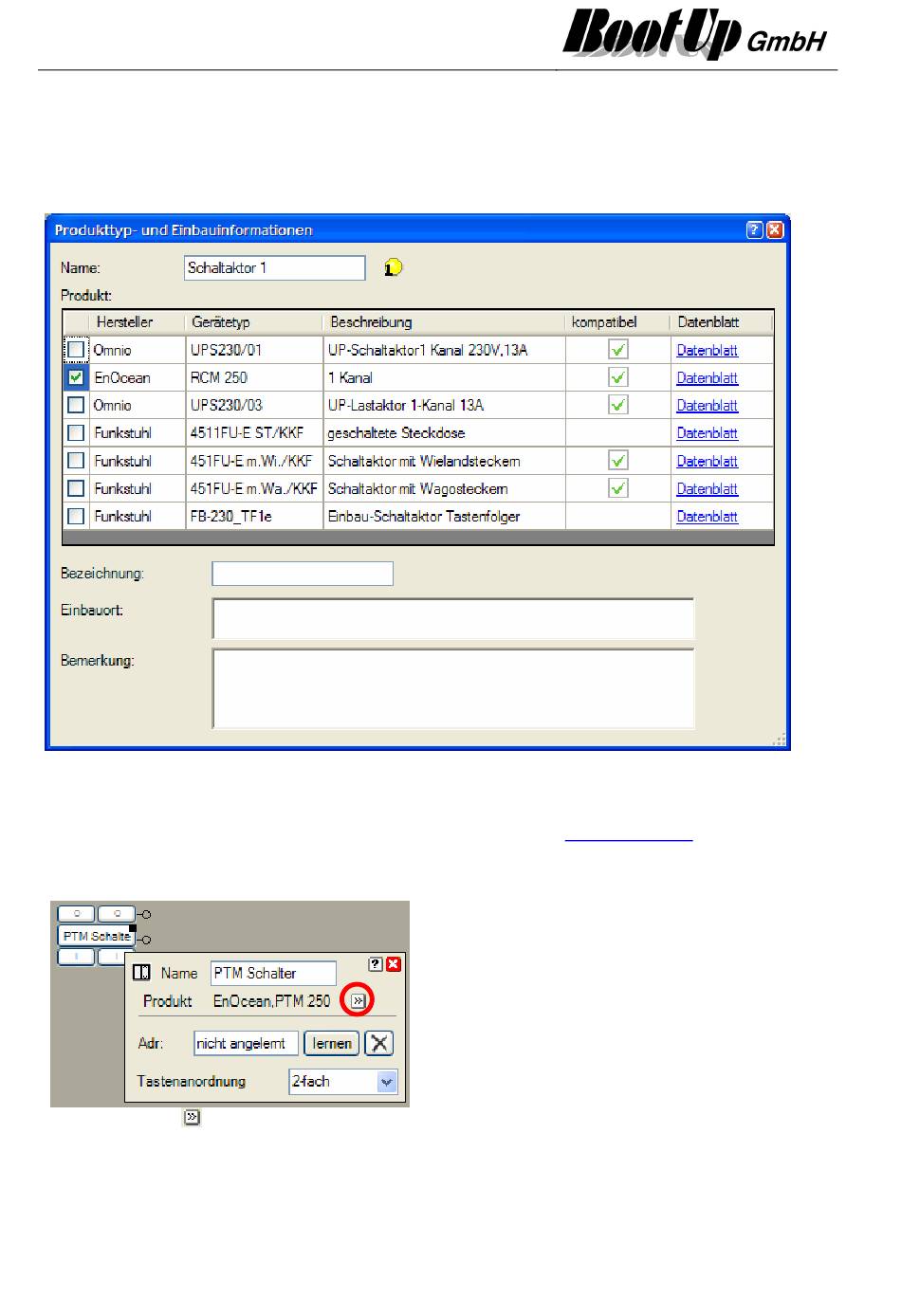The height and width of the screenshot is (1316, 901).
Task: Click the help button in Produkttyp dialog title bar
Action: pos(755,230)
